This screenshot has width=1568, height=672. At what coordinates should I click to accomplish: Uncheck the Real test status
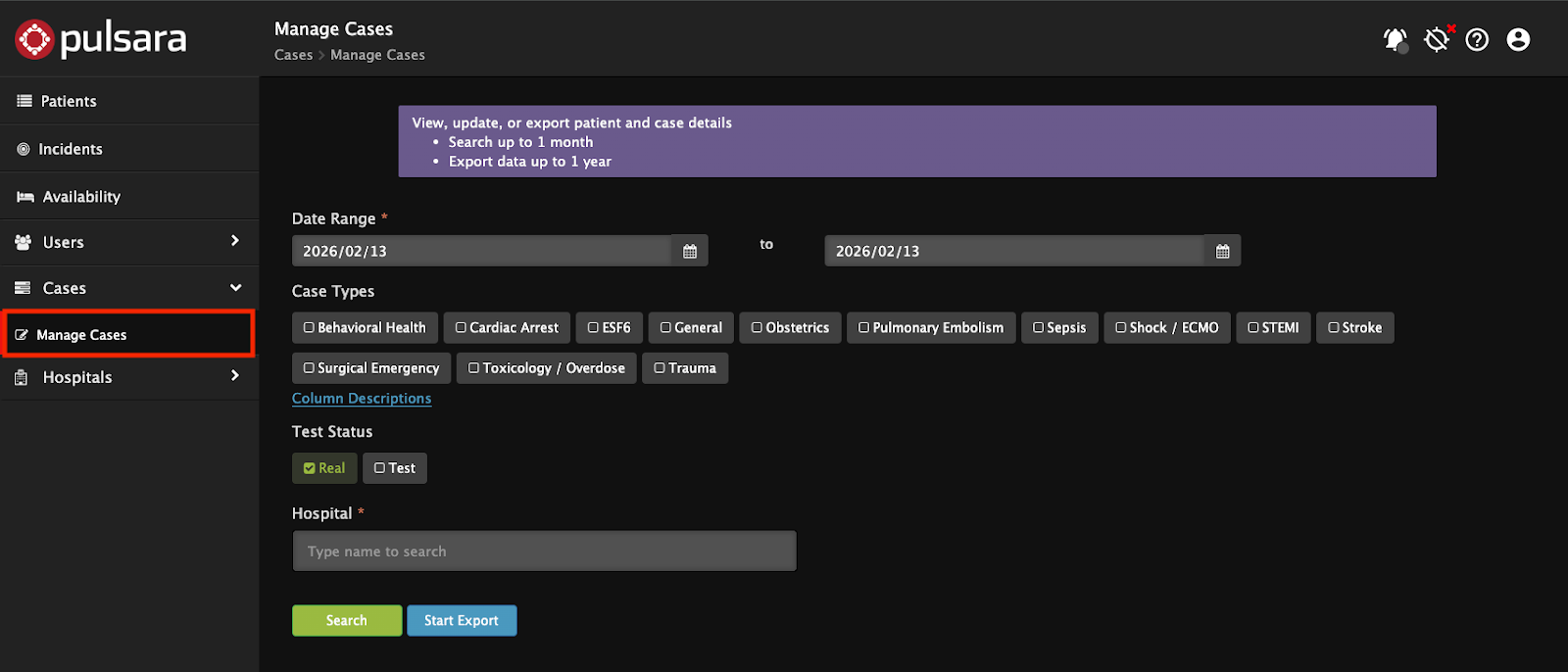(x=324, y=468)
